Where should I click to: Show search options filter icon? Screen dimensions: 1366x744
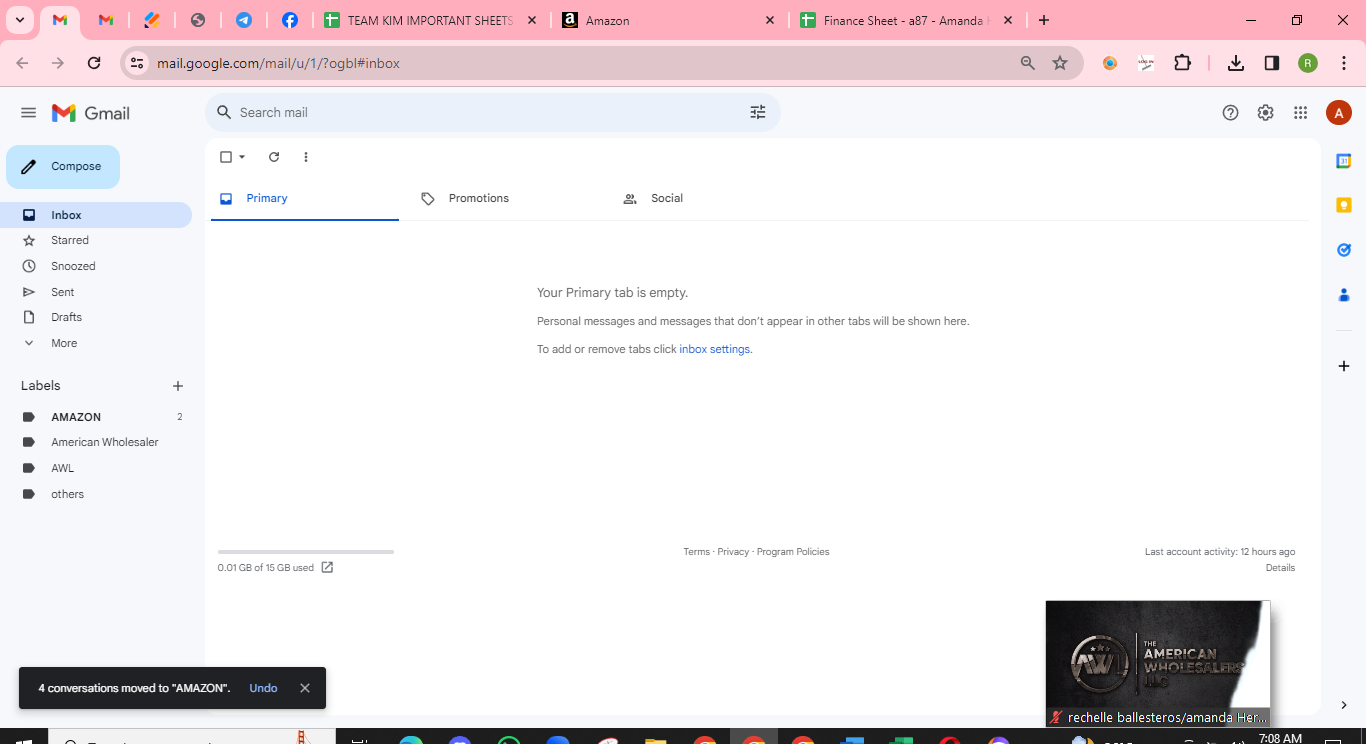pos(758,113)
